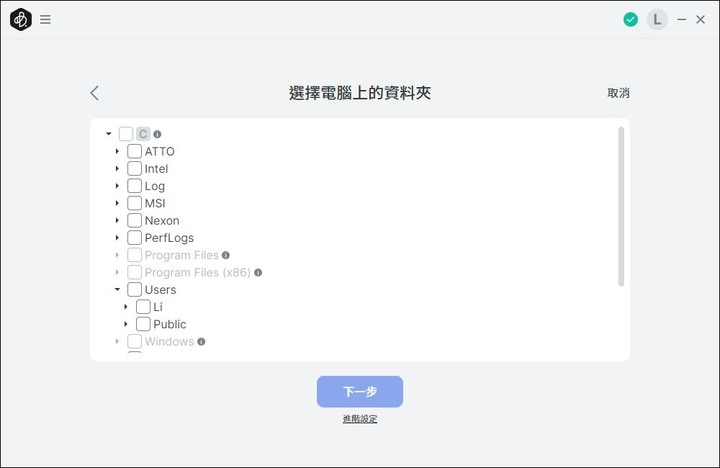Show info icon next to Program Files (x86)
This screenshot has width=720, height=468.
point(258,272)
